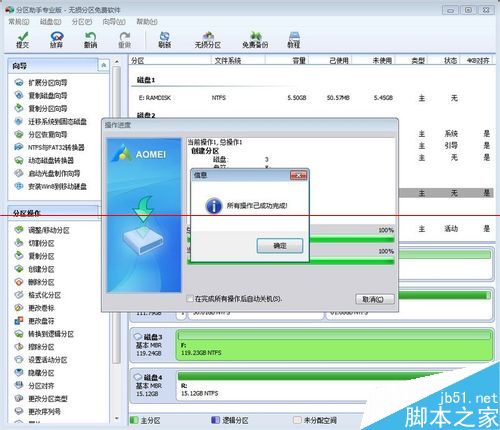The image size is (500, 430).
Task: Open the 帮助 menu
Action: [x=147, y=22]
